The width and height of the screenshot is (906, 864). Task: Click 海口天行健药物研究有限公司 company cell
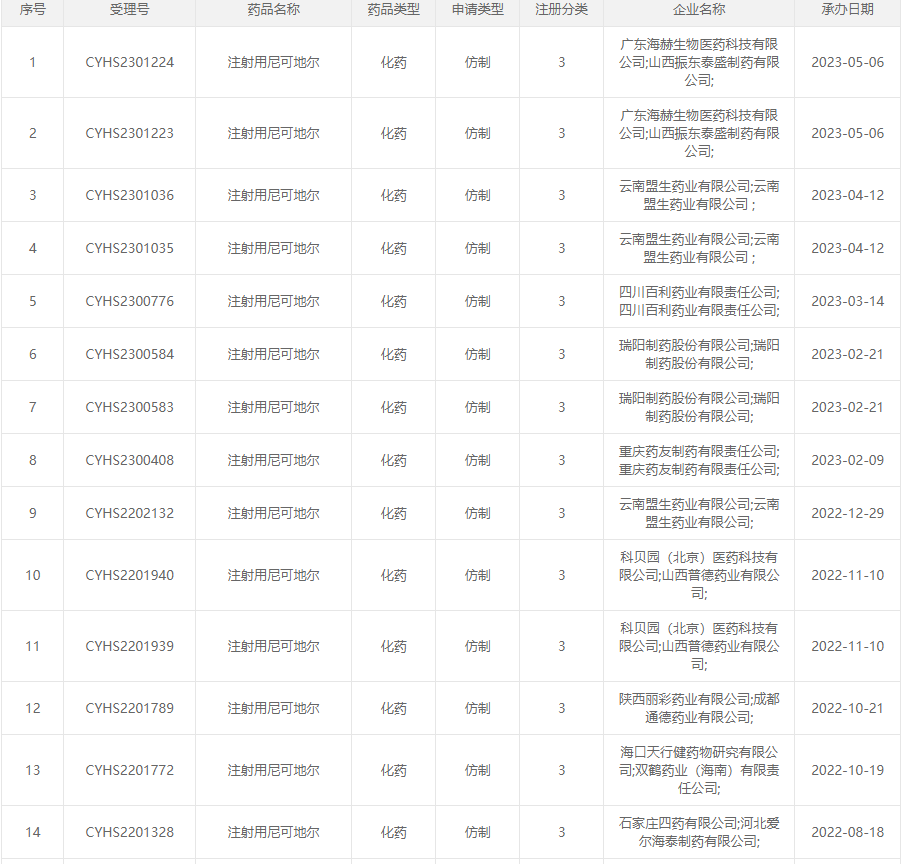click(699, 770)
